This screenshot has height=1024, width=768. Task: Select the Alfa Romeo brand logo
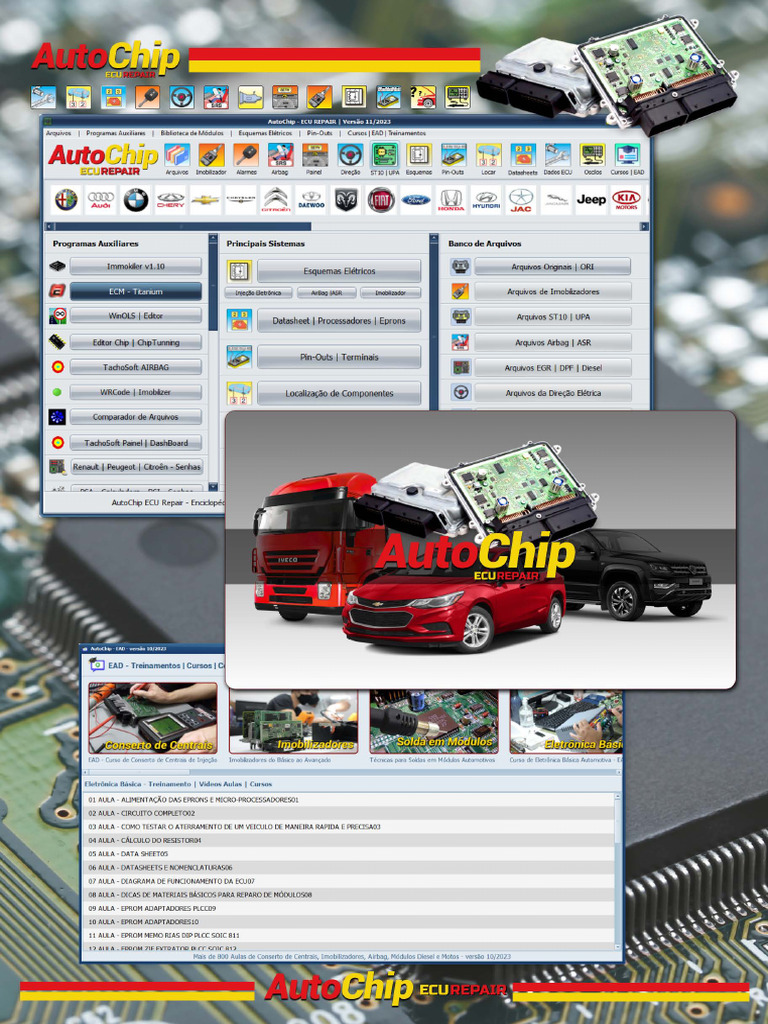click(x=66, y=200)
